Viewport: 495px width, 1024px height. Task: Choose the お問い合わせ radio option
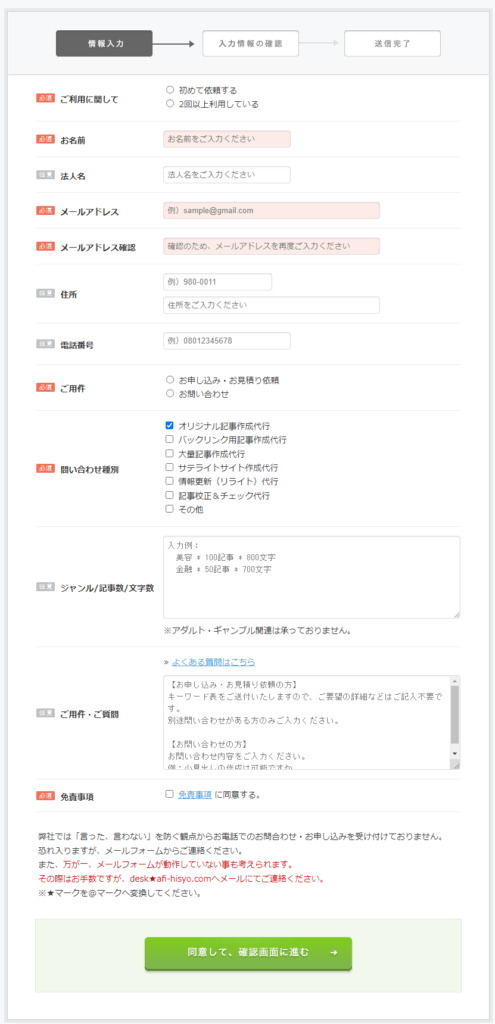[x=170, y=394]
